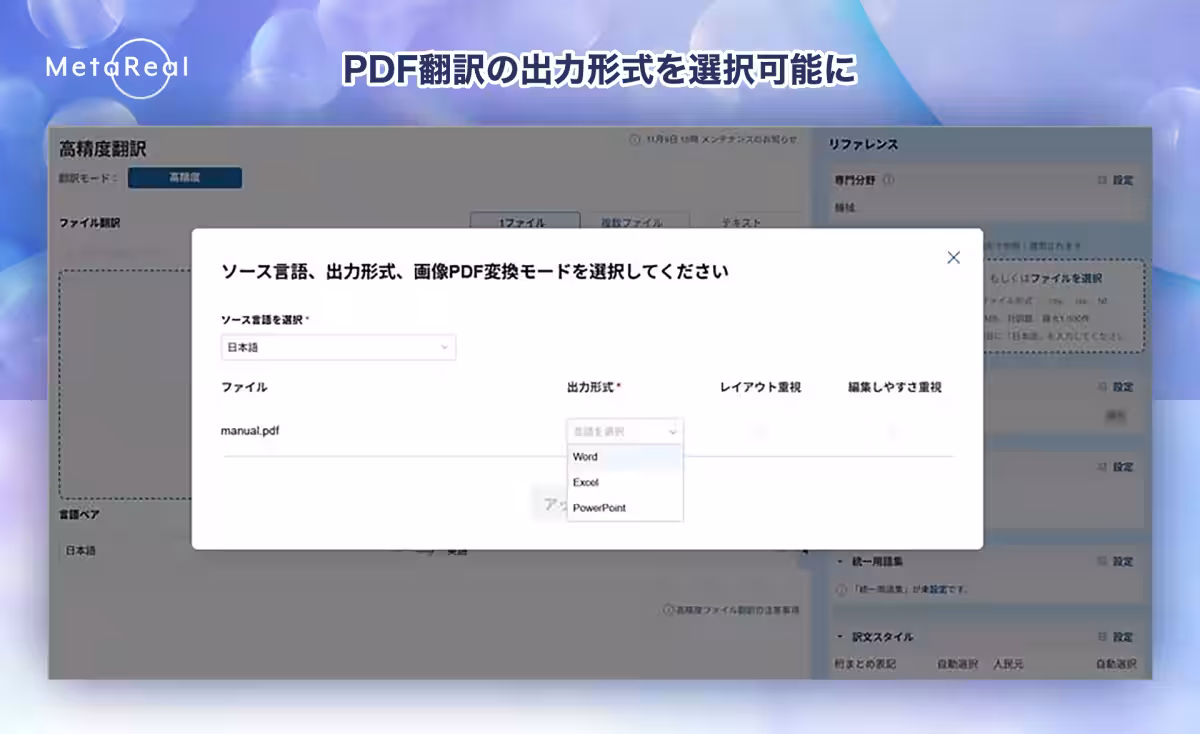Collapse the 統一用語集 section arrow
The height and width of the screenshot is (734, 1200).
tap(840, 562)
